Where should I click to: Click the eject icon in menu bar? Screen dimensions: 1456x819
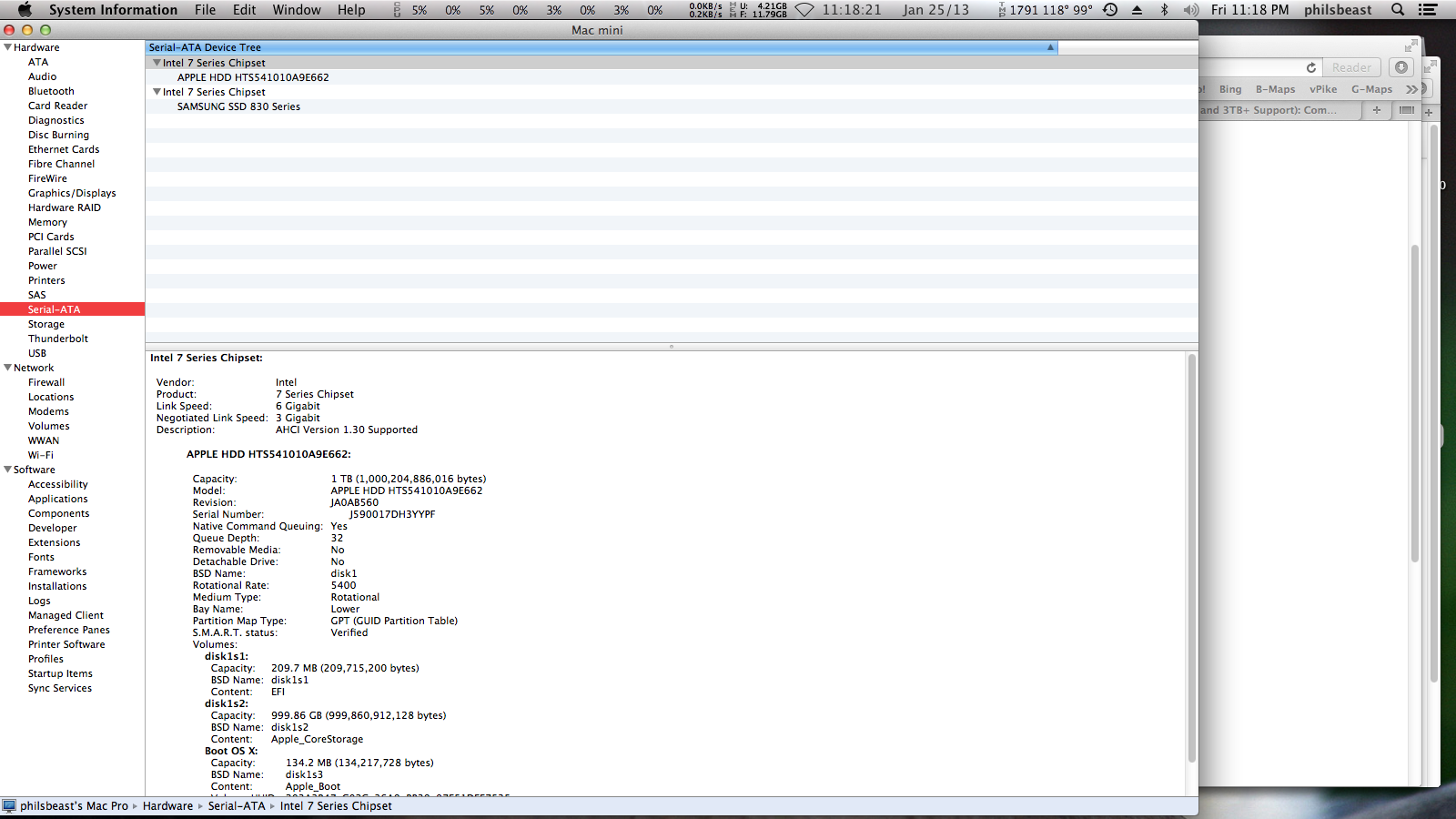click(x=1137, y=10)
